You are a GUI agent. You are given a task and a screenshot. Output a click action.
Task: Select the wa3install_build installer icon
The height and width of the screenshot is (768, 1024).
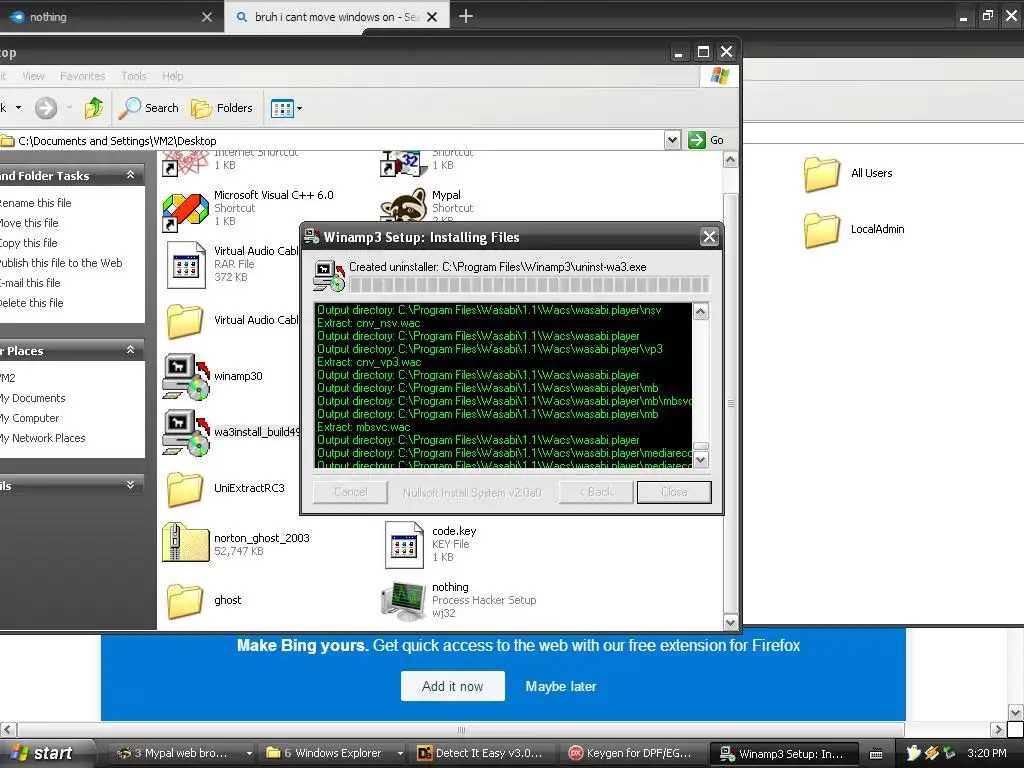(x=185, y=432)
